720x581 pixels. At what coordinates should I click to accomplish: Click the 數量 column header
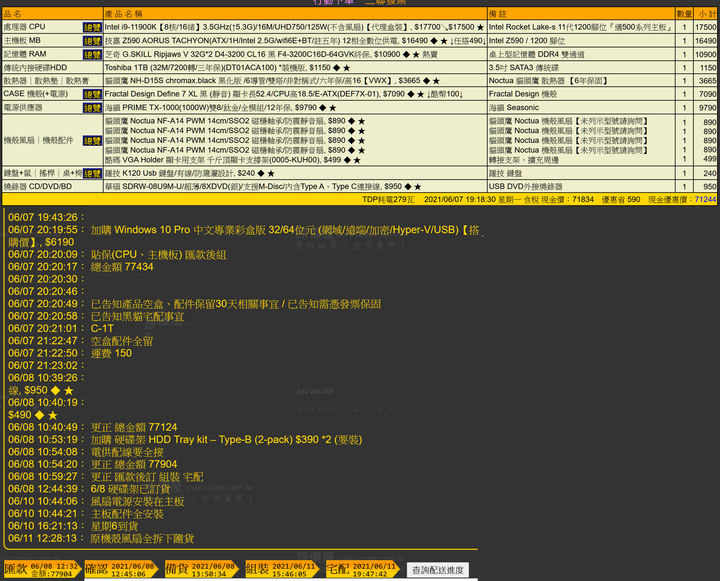pos(684,14)
